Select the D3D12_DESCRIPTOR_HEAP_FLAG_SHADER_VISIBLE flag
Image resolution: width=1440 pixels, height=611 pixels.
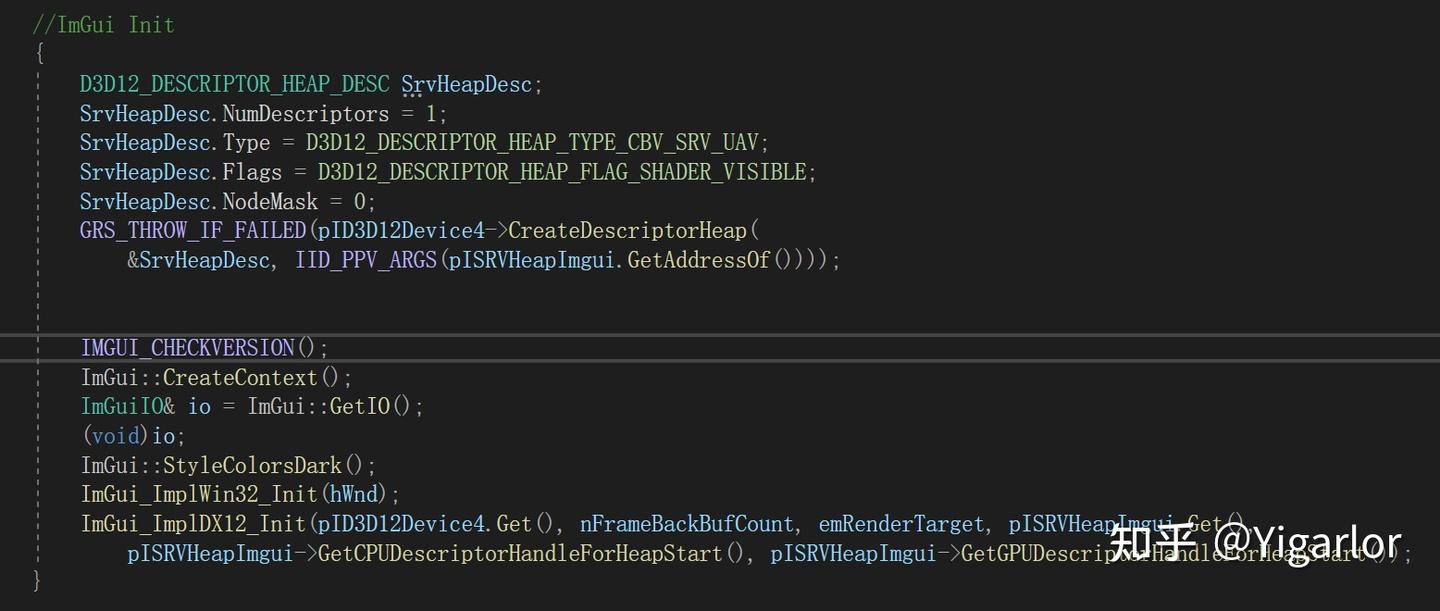[x=562, y=172]
